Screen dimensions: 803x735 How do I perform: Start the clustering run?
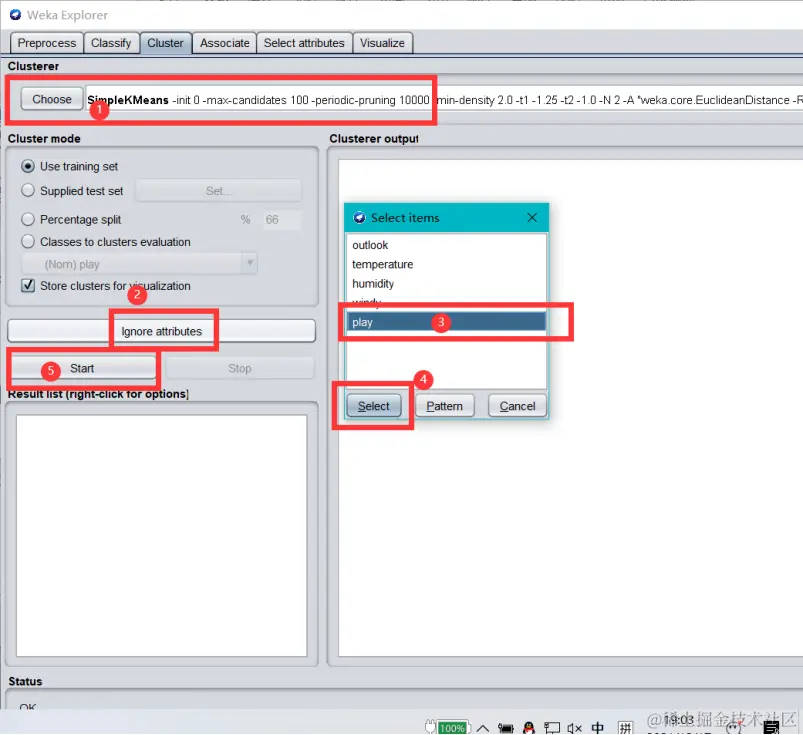pos(82,368)
